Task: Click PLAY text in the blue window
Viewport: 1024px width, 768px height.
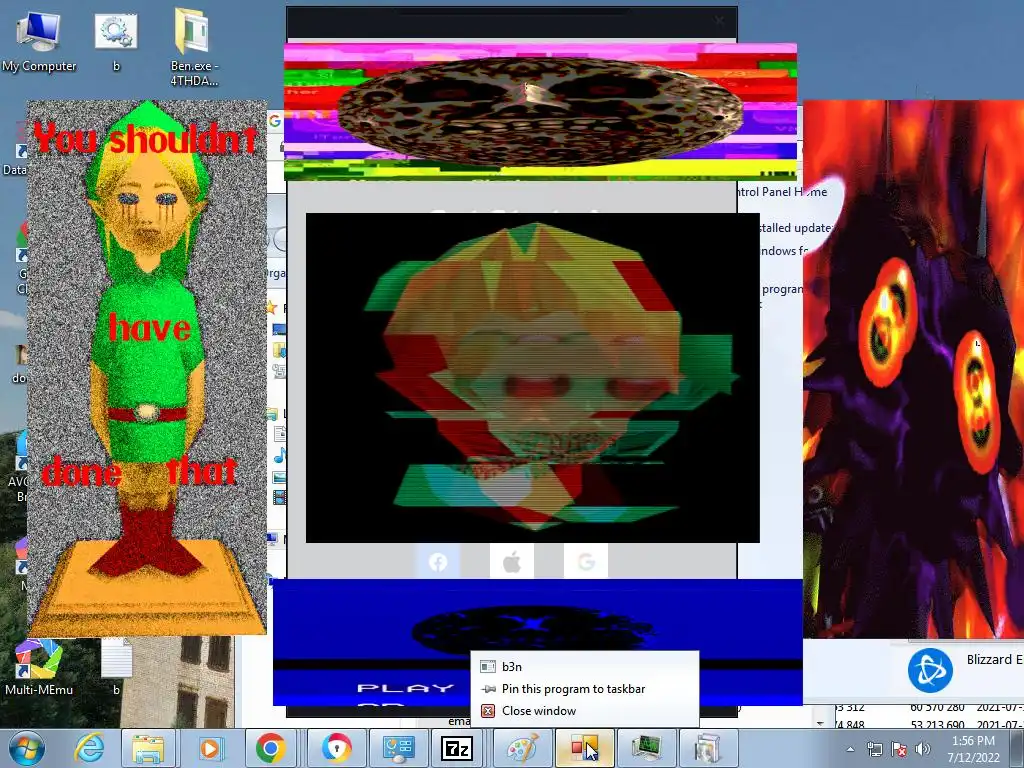Action: tap(406, 688)
